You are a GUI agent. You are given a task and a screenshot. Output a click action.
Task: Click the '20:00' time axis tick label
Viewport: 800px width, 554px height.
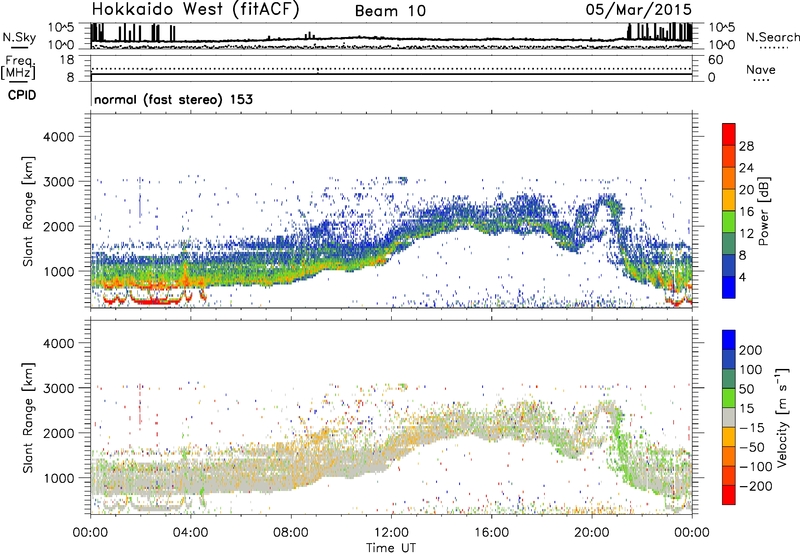pos(591,533)
